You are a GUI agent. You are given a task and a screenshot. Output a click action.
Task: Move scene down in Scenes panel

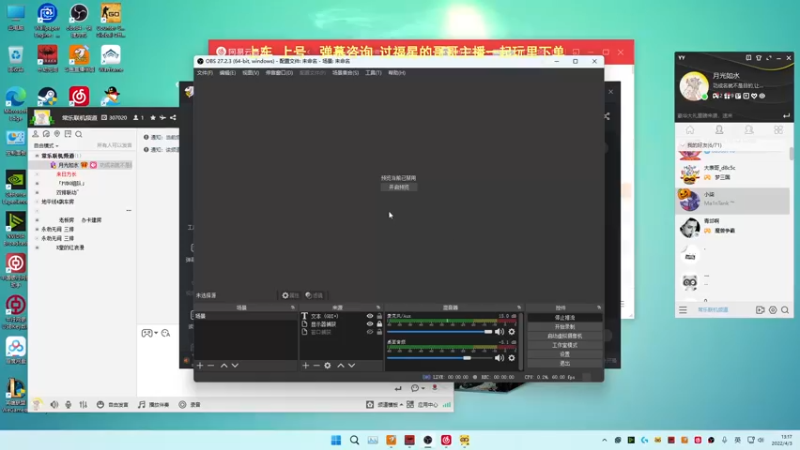[x=235, y=365]
